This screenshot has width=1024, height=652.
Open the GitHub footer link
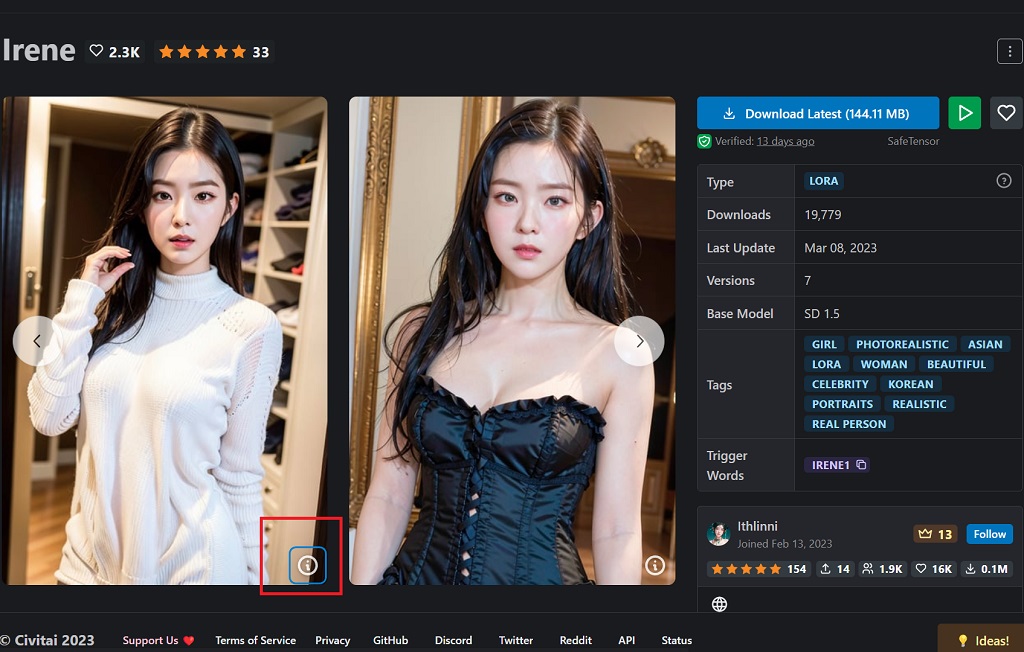390,640
